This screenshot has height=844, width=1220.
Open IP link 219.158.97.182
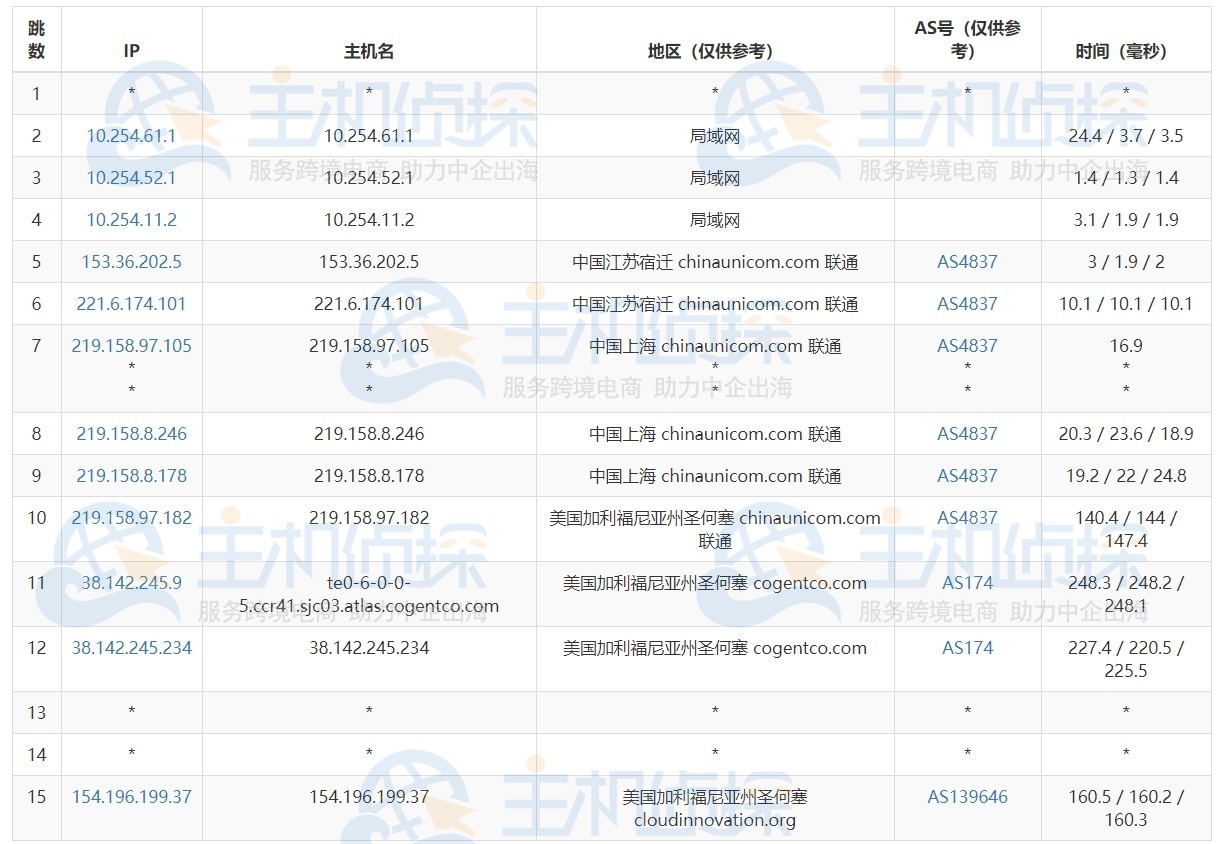point(131,518)
